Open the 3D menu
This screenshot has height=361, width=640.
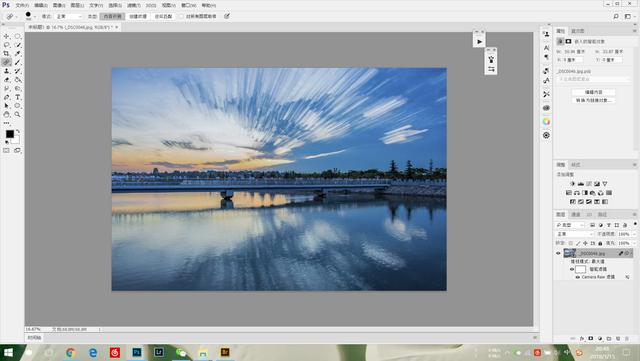click(151, 5)
